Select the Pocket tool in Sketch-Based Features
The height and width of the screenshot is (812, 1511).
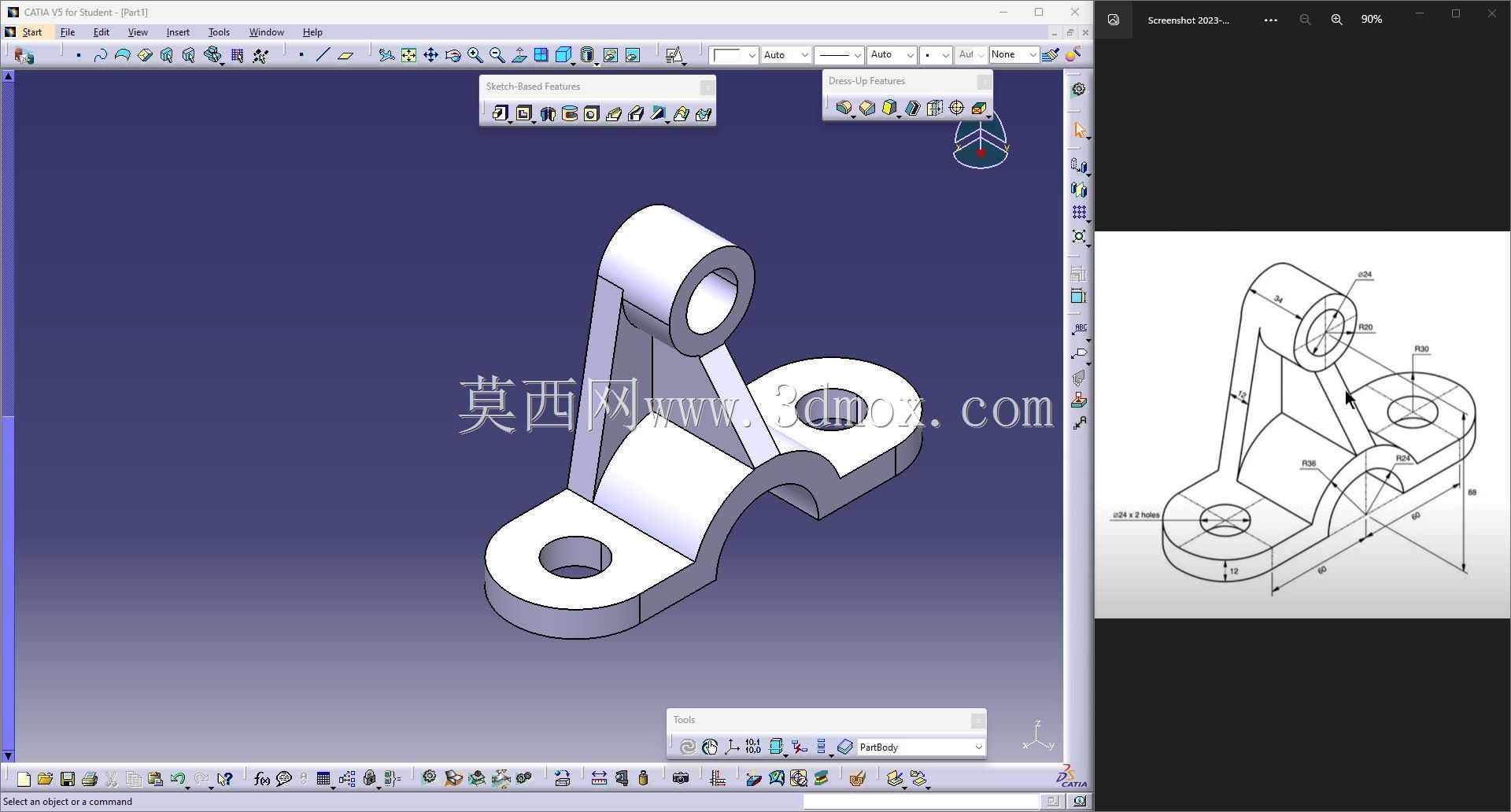tap(524, 113)
